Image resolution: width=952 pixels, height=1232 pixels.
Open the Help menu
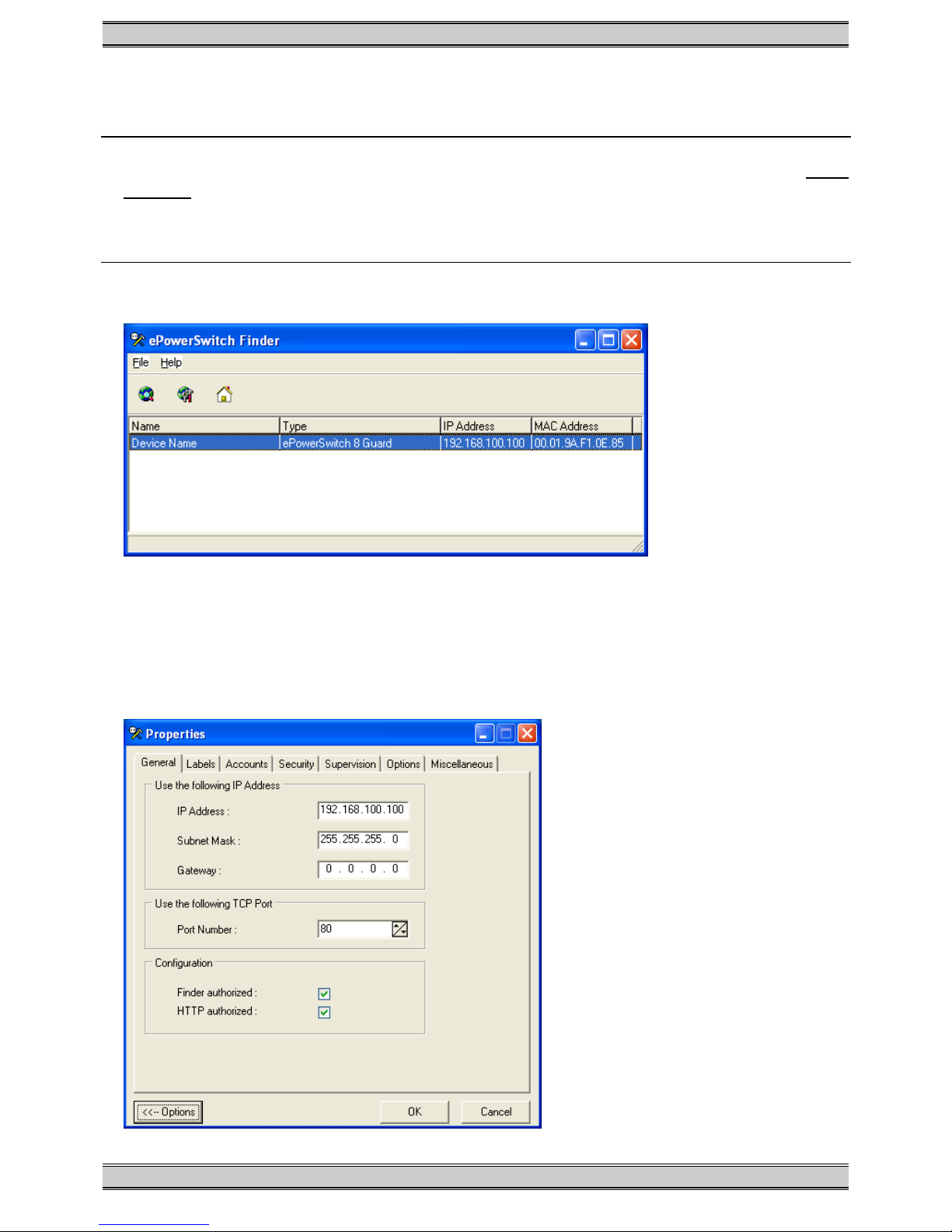tap(171, 362)
